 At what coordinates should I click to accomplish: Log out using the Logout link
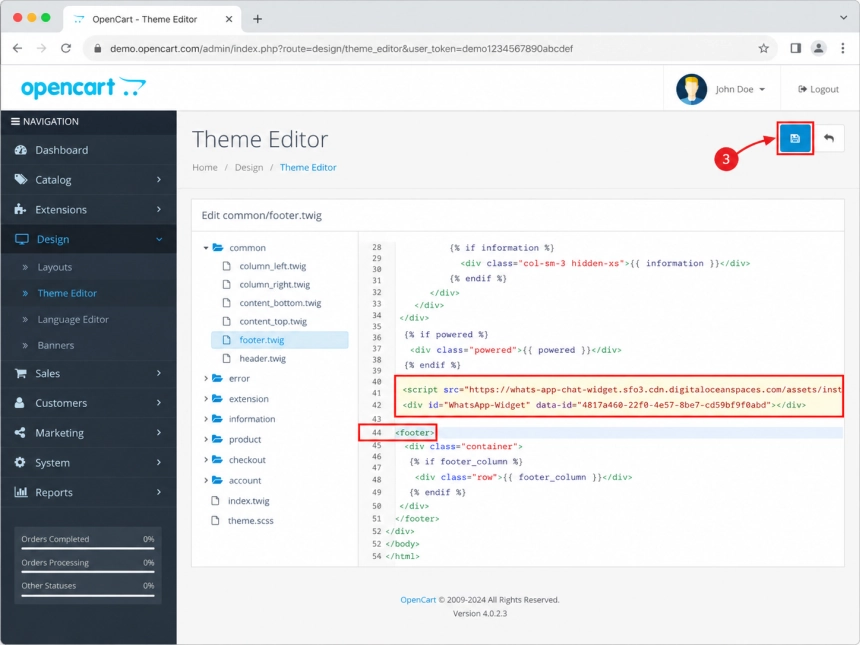[818, 89]
